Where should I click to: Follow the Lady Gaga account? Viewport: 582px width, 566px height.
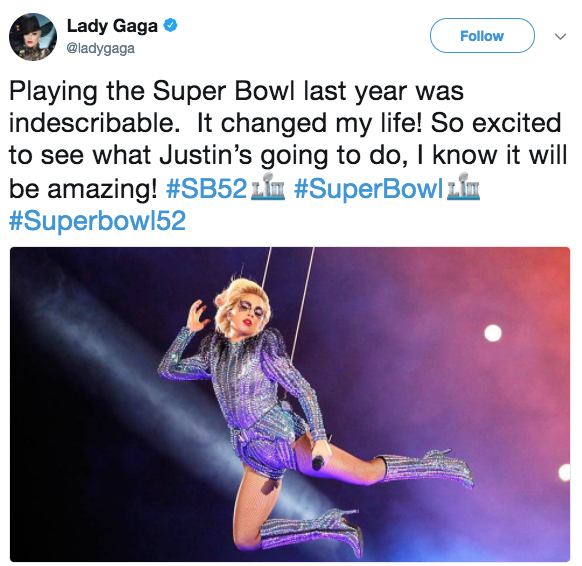[482, 36]
